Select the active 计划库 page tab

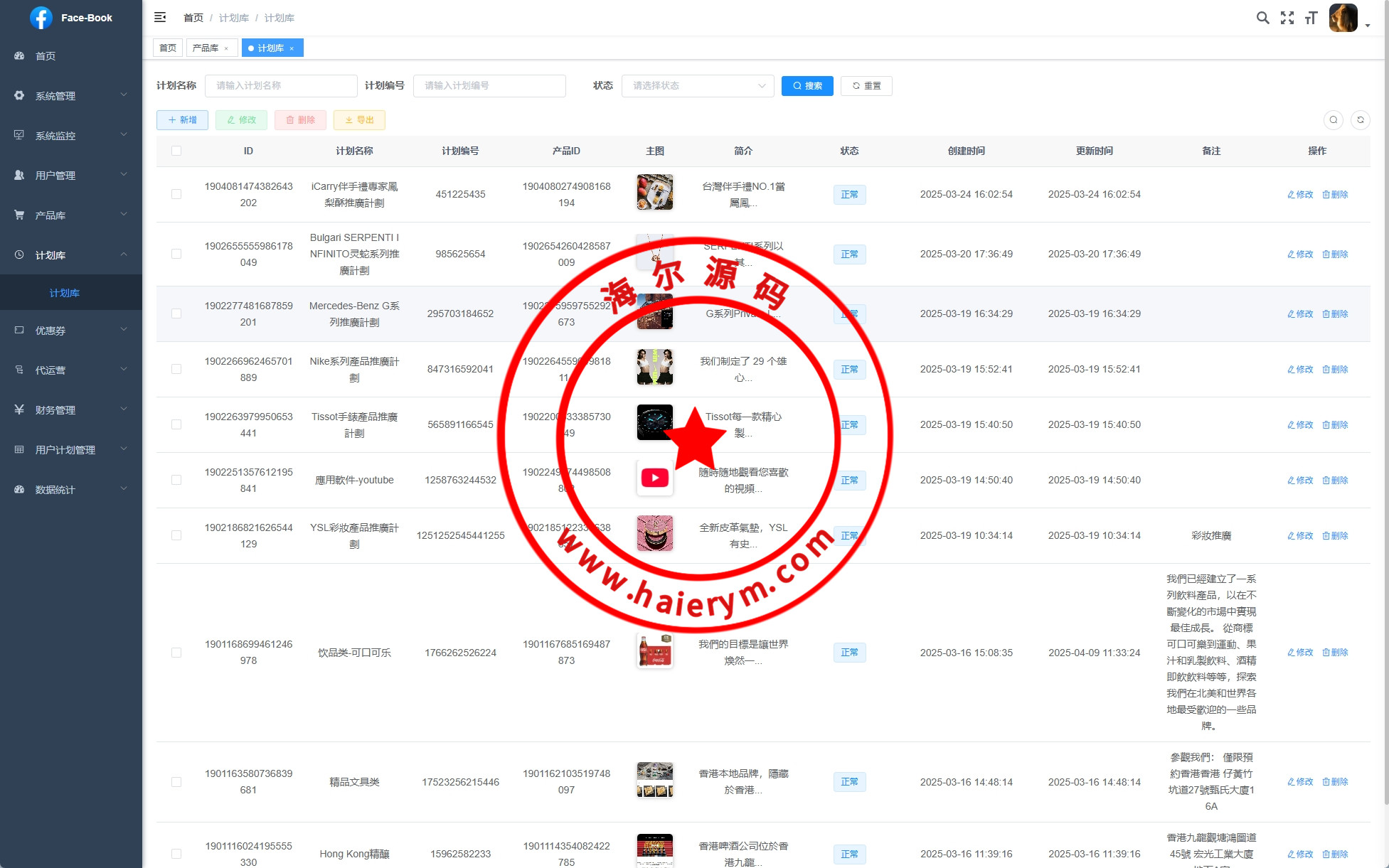[x=272, y=48]
